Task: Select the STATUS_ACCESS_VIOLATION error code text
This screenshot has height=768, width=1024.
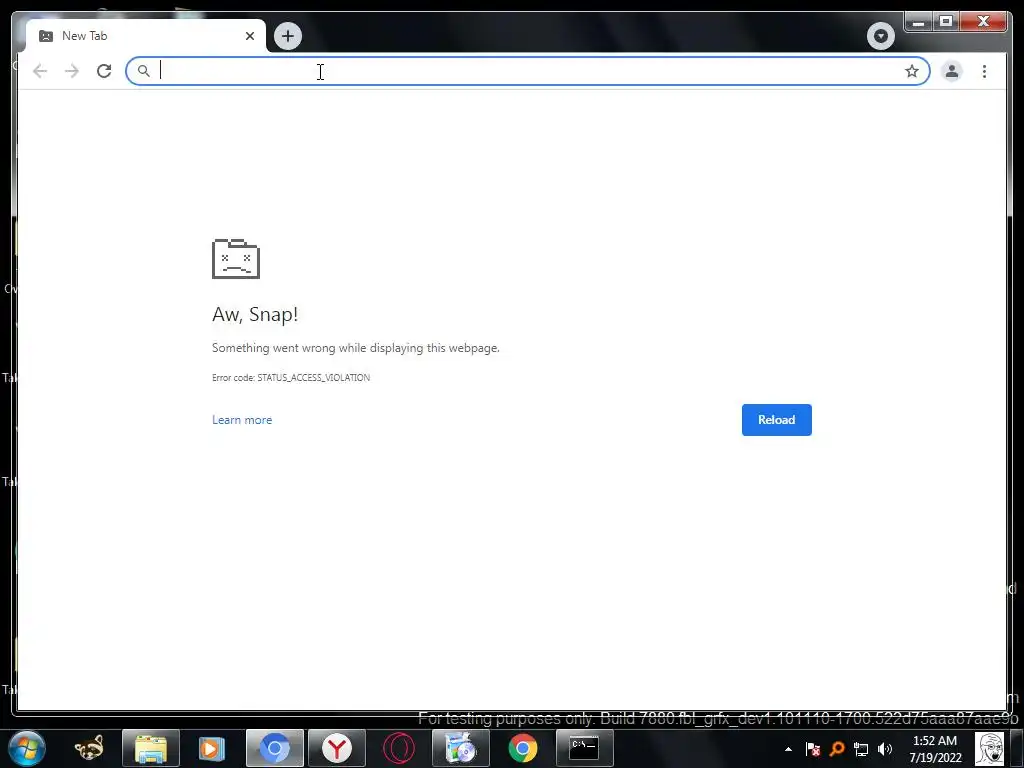Action: point(313,377)
